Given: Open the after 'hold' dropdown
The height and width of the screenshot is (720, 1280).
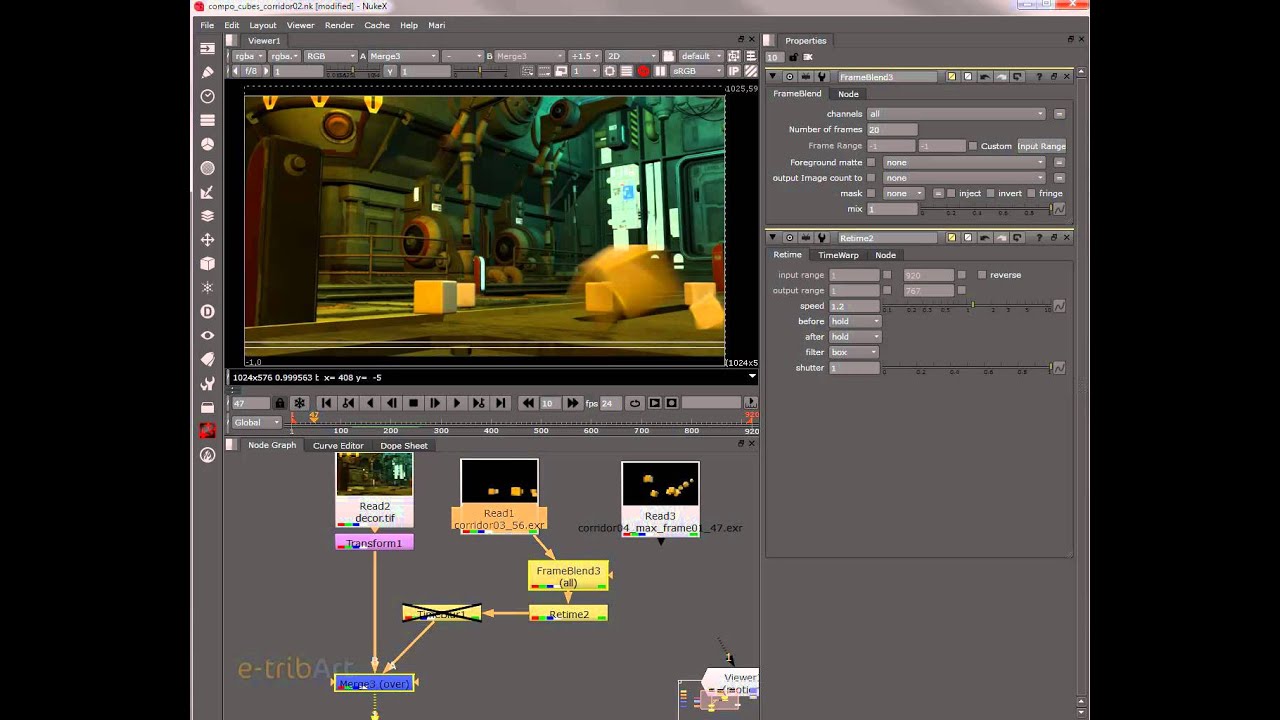Looking at the screenshot, I should click(855, 337).
